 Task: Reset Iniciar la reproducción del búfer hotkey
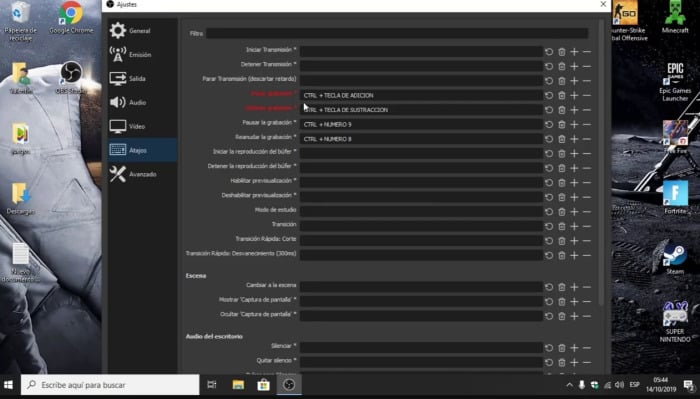549,154
